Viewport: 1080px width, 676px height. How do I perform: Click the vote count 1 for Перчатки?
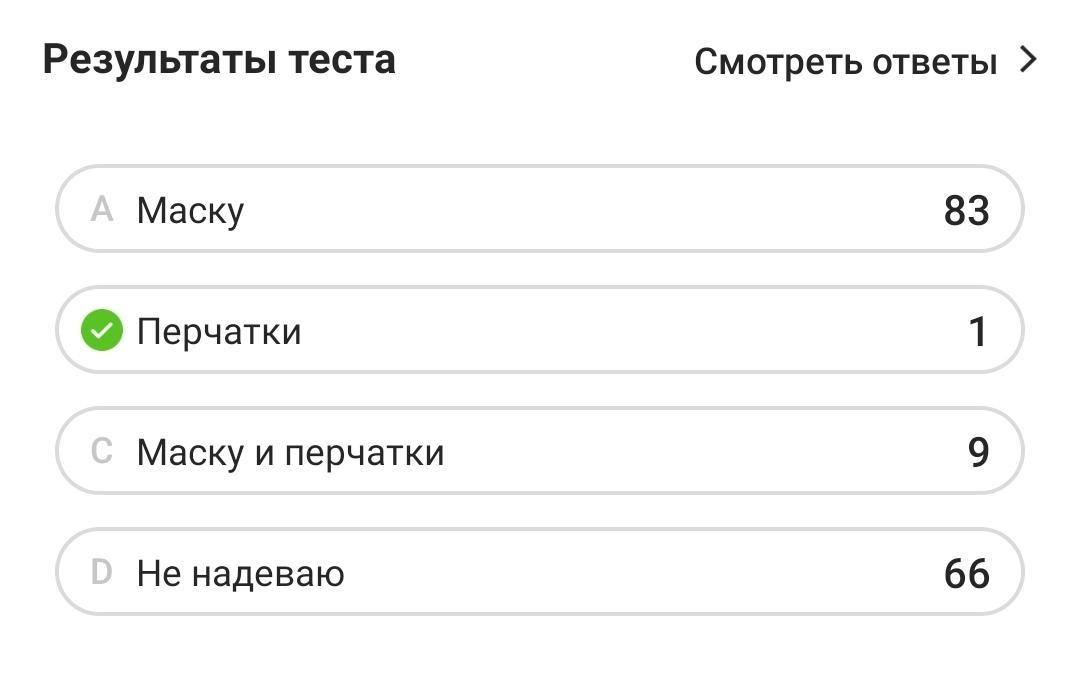coord(978,332)
